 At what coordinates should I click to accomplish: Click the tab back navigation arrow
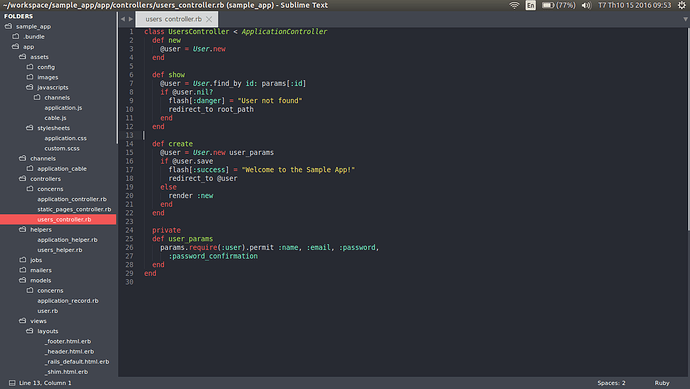pyautogui.click(x=123, y=19)
